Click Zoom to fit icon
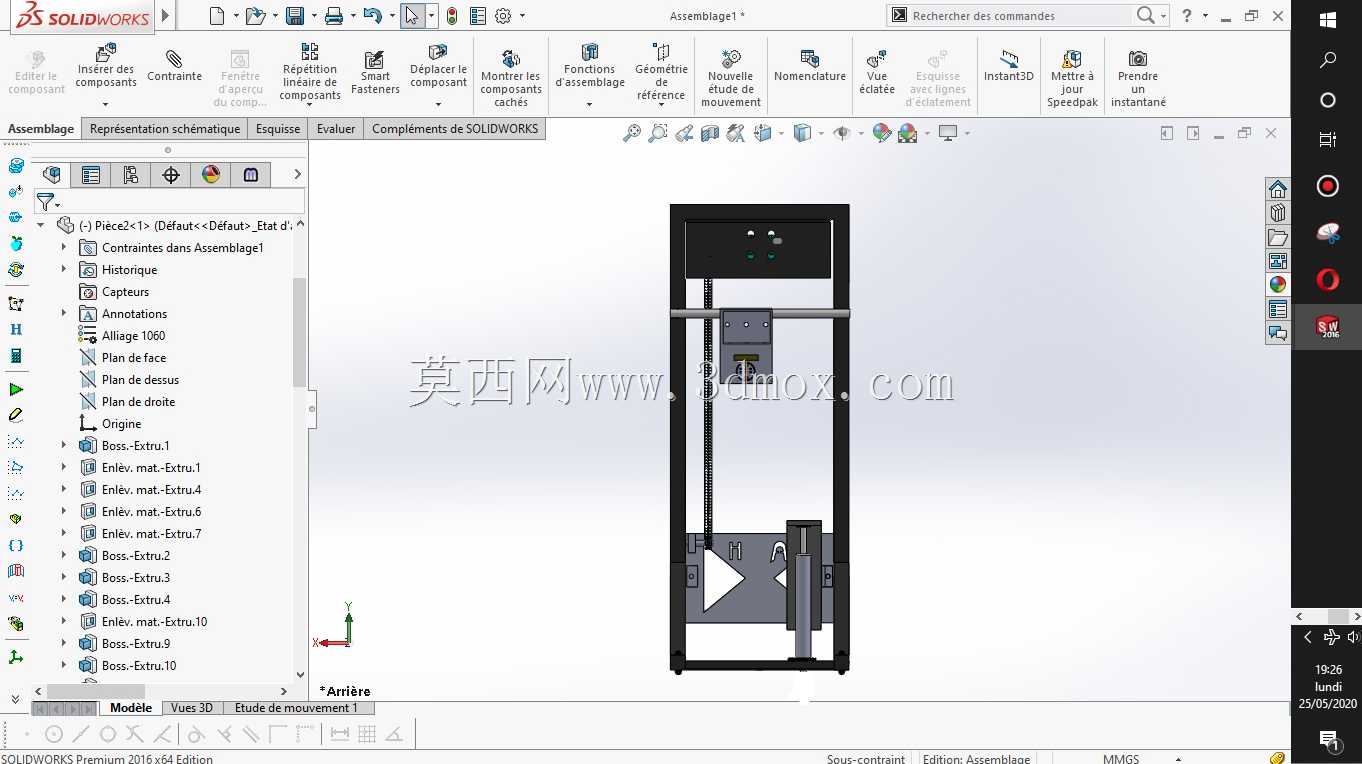 631,133
